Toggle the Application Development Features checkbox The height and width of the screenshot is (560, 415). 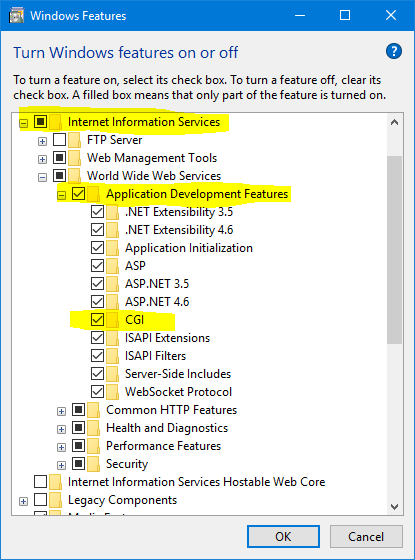pos(79,194)
